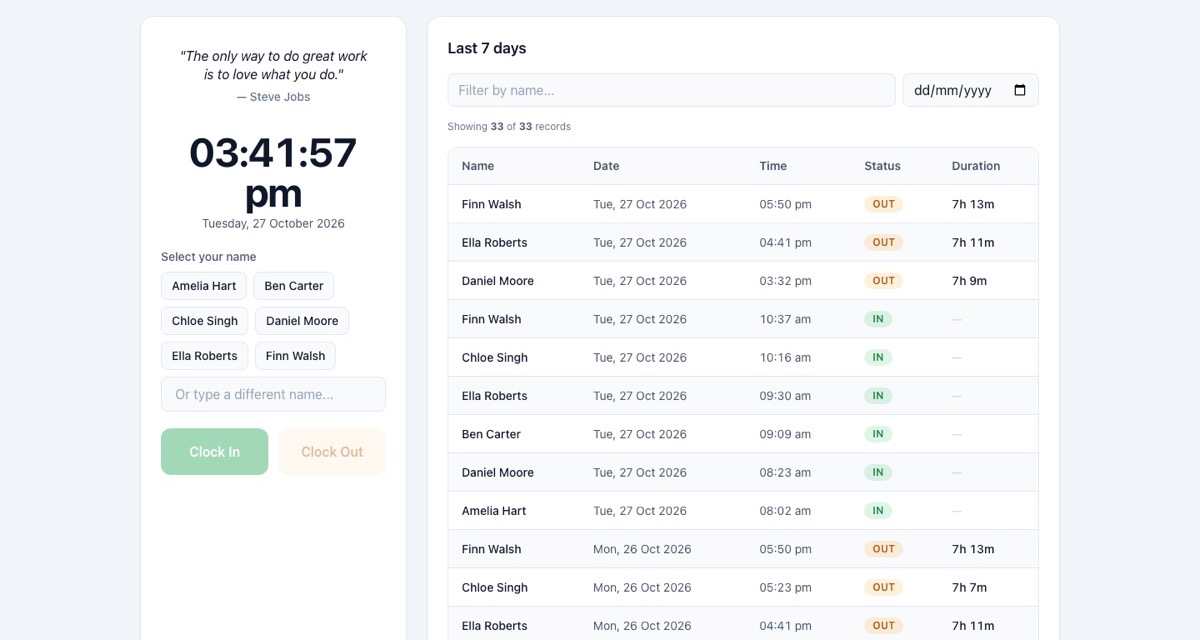Click 'Ben Carter' in the 09:09 am table row
This screenshot has width=1200, height=640.
click(491, 434)
